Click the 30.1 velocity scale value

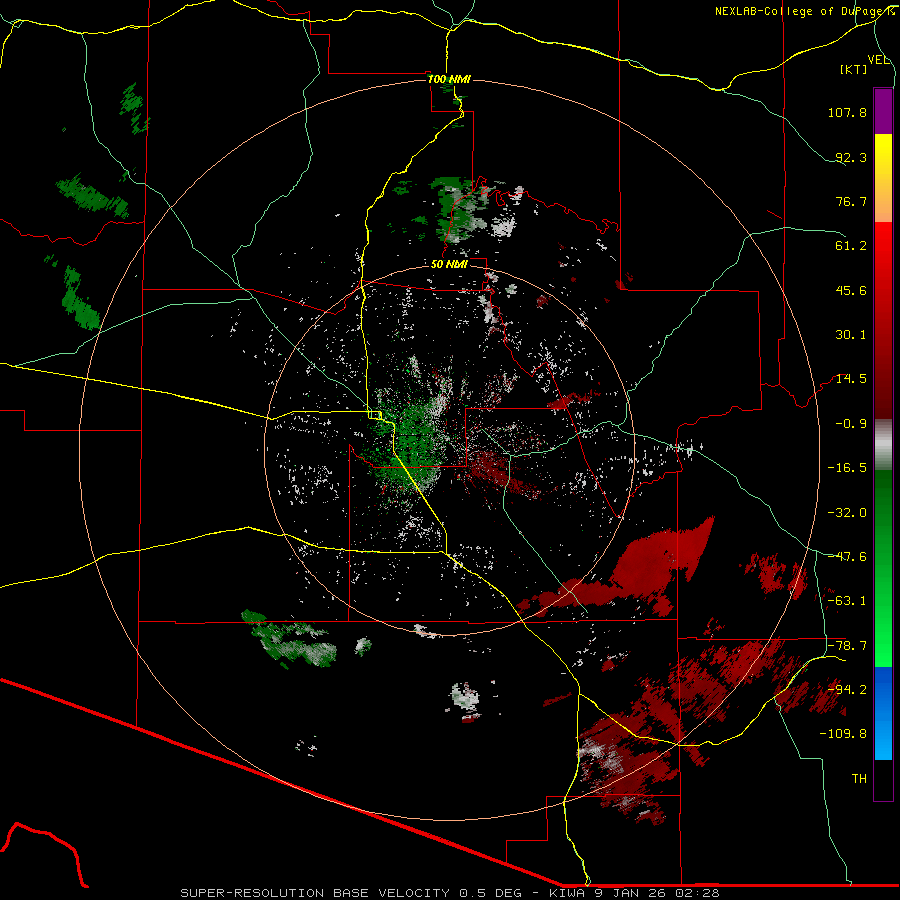pyautogui.click(x=851, y=335)
